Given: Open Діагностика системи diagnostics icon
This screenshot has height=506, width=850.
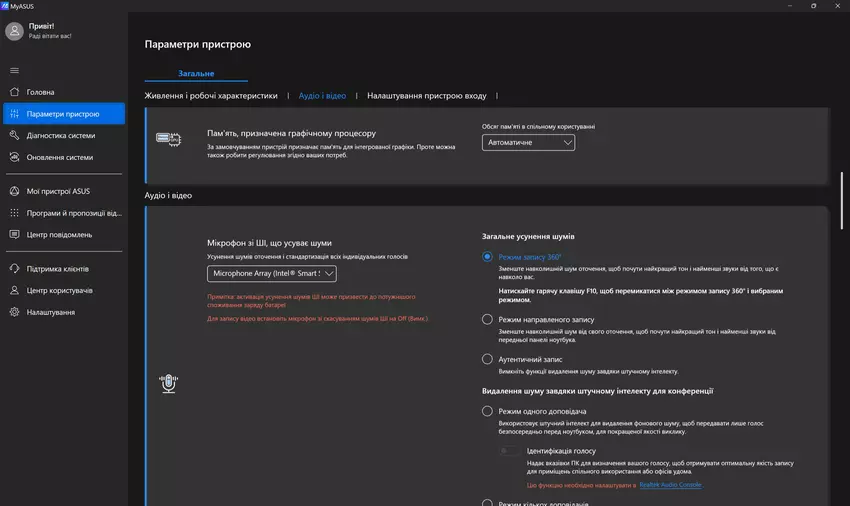Looking at the screenshot, I should 14,135.
